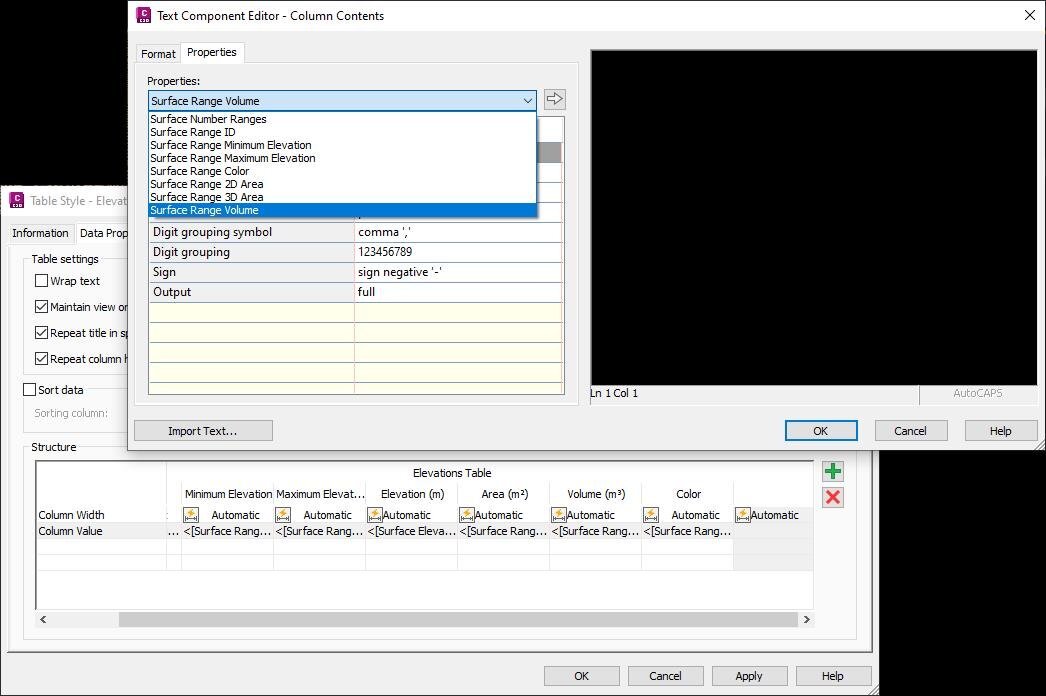Choose Surface Range Color option
Screen dimensions: 1046x696
coord(342,171)
